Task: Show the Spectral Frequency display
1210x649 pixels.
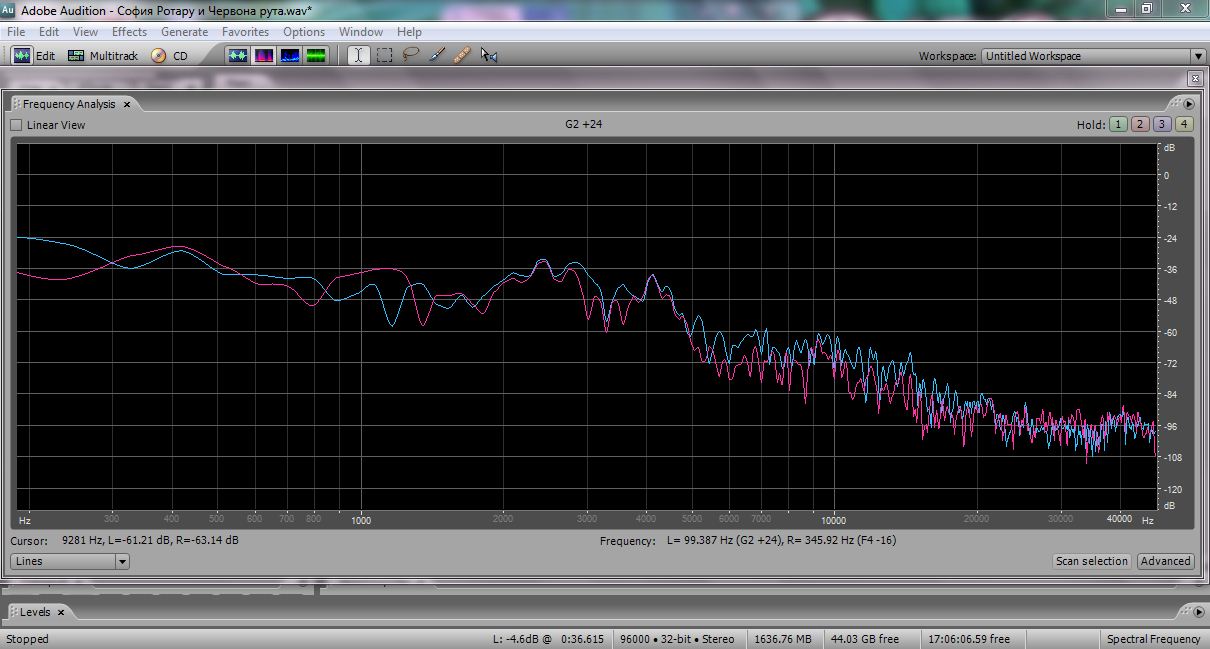Action: point(264,56)
